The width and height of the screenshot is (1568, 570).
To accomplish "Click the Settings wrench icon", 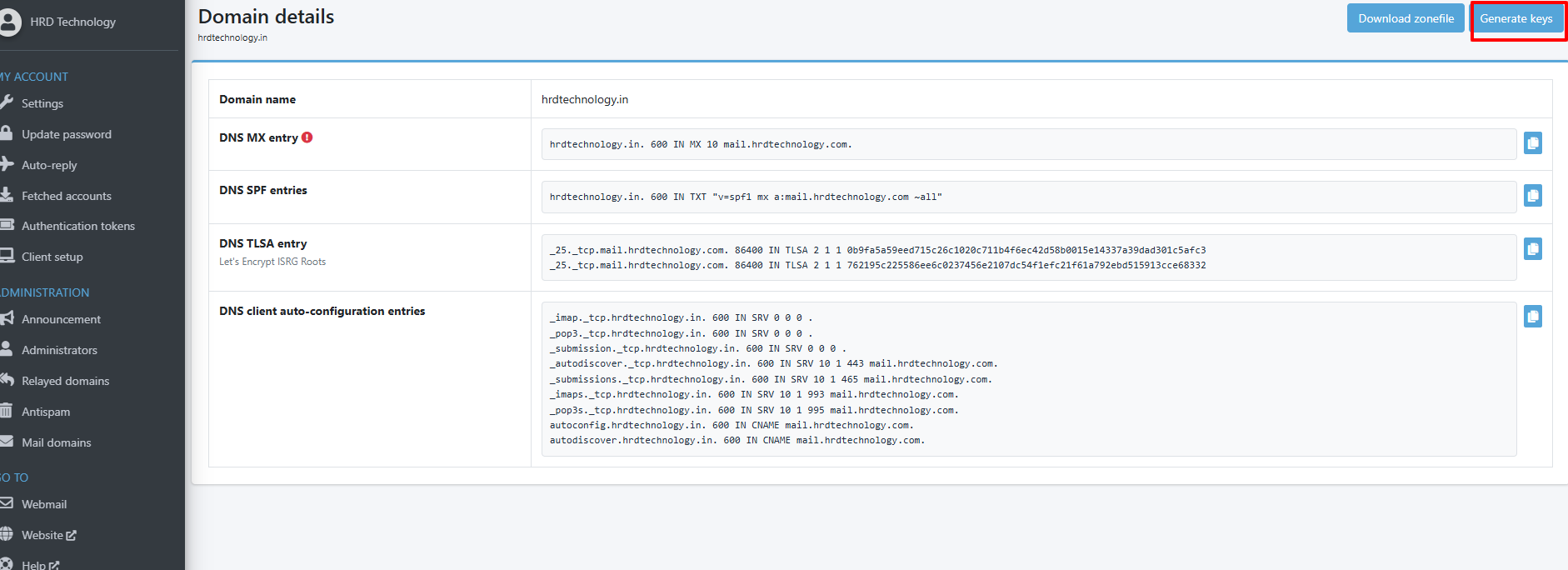I will coord(7,102).
